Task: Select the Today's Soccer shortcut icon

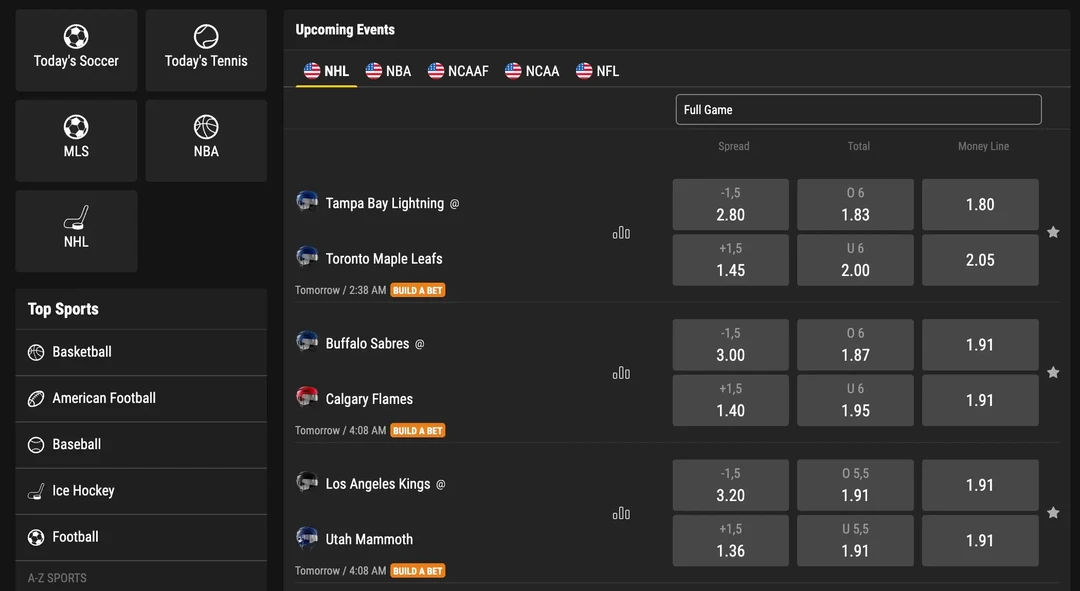Action: [x=76, y=38]
